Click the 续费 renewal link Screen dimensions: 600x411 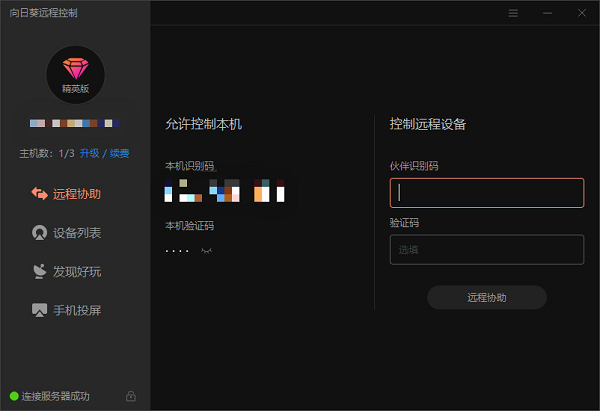pos(119,153)
